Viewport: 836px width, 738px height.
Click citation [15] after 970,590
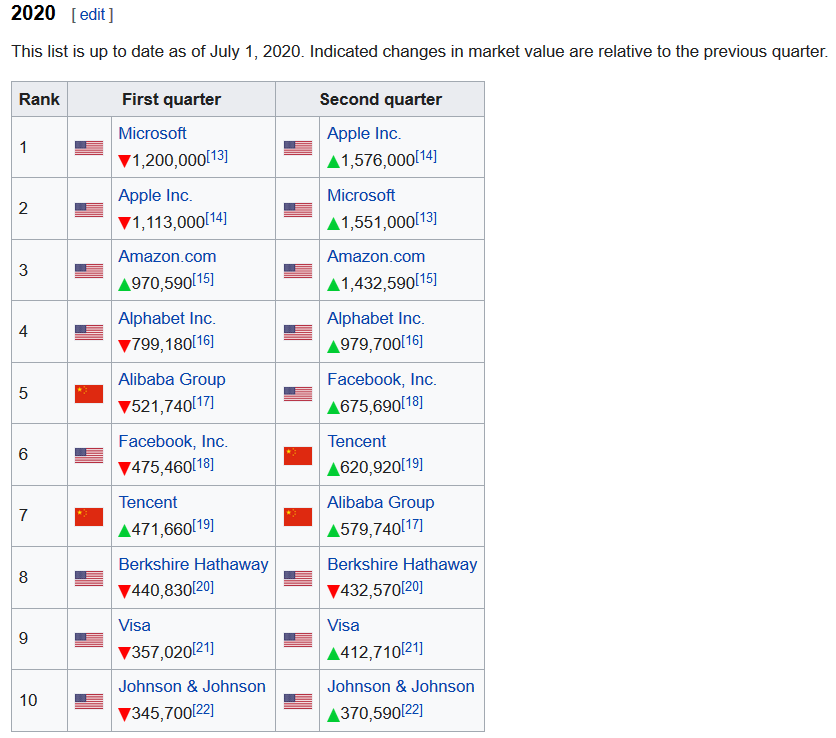click(x=203, y=279)
